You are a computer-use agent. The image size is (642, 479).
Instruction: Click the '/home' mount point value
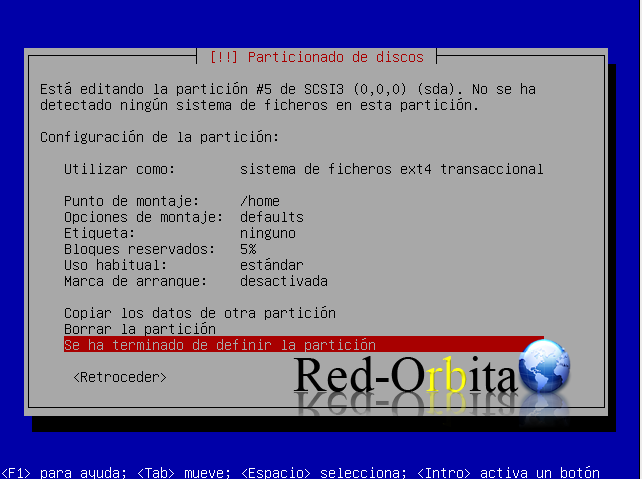(x=260, y=201)
